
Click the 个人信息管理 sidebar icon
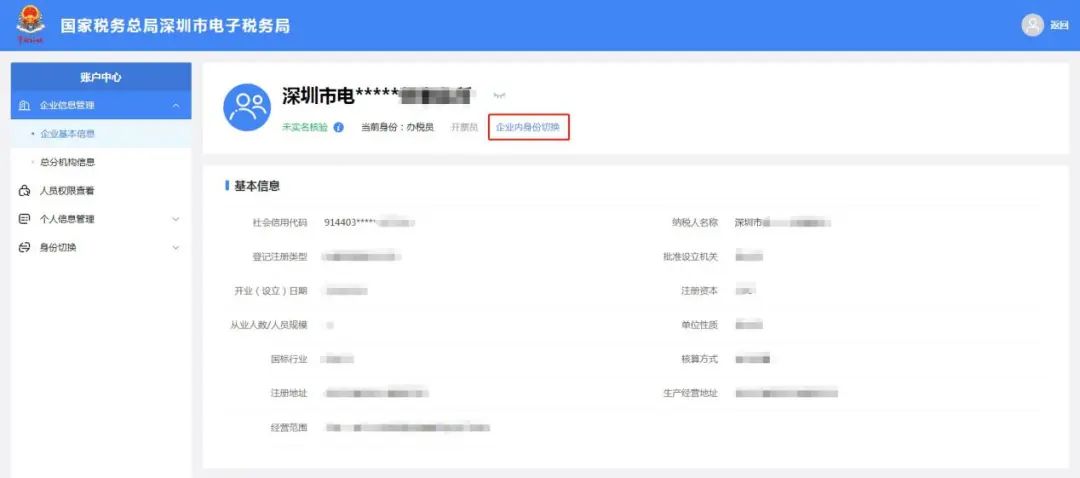[x=25, y=219]
